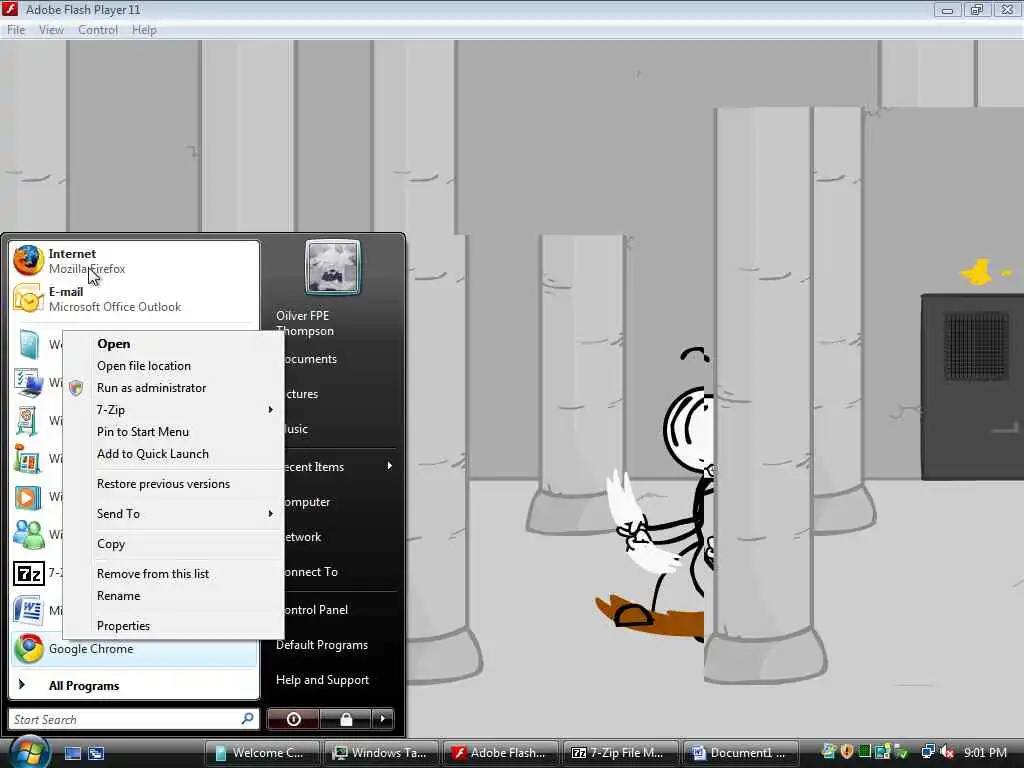
Task: Open Mozilla Firefox Internet shortcut
Action: pos(135,261)
